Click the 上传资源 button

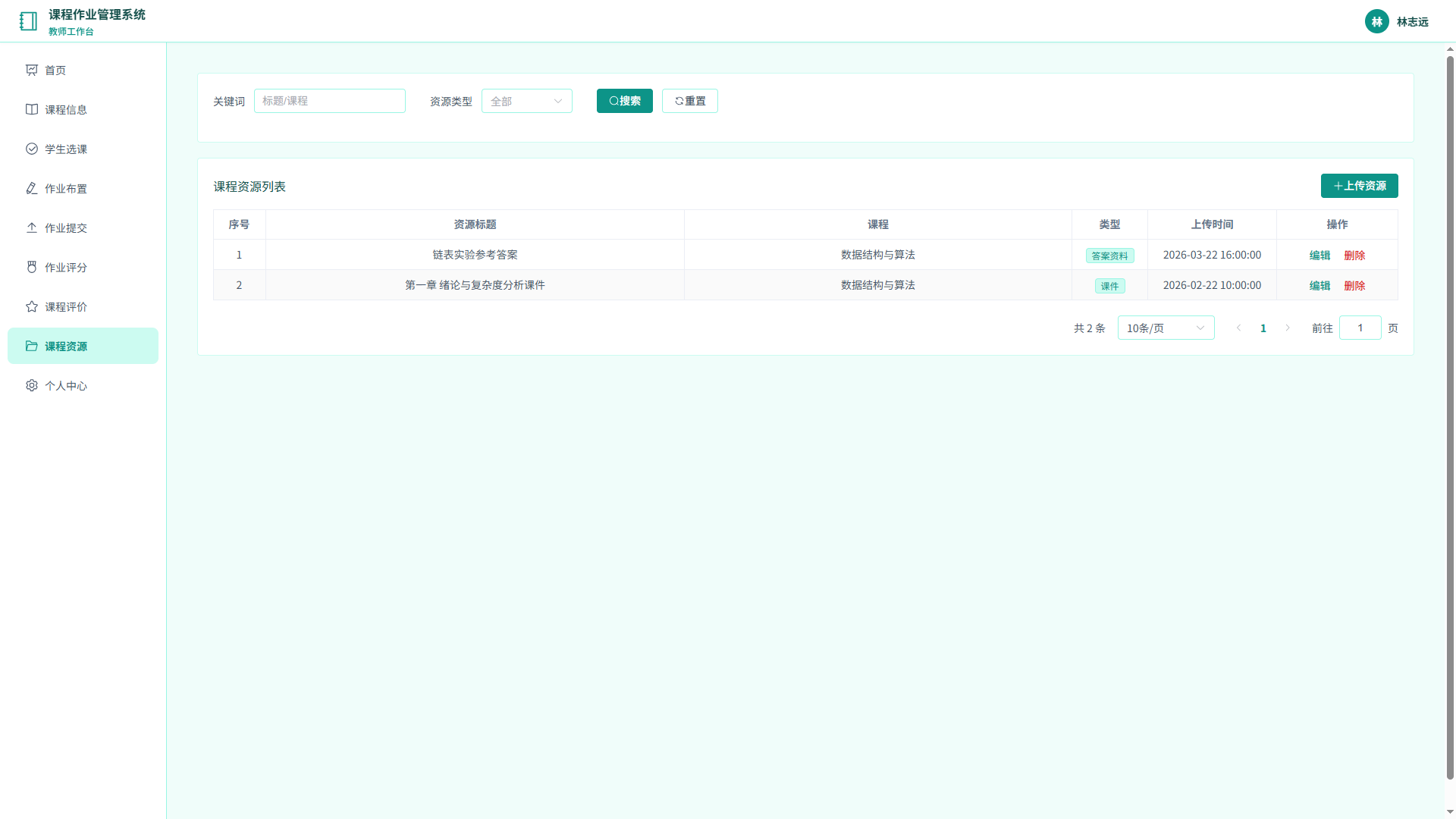pos(1359,186)
